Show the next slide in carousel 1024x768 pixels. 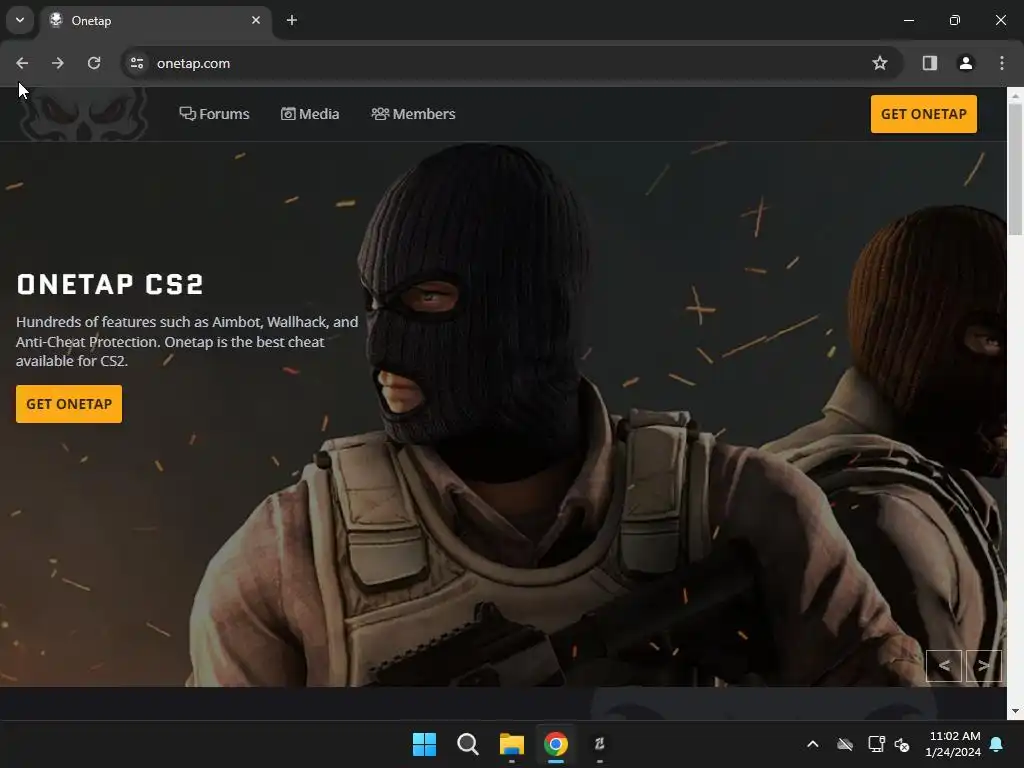coord(984,666)
